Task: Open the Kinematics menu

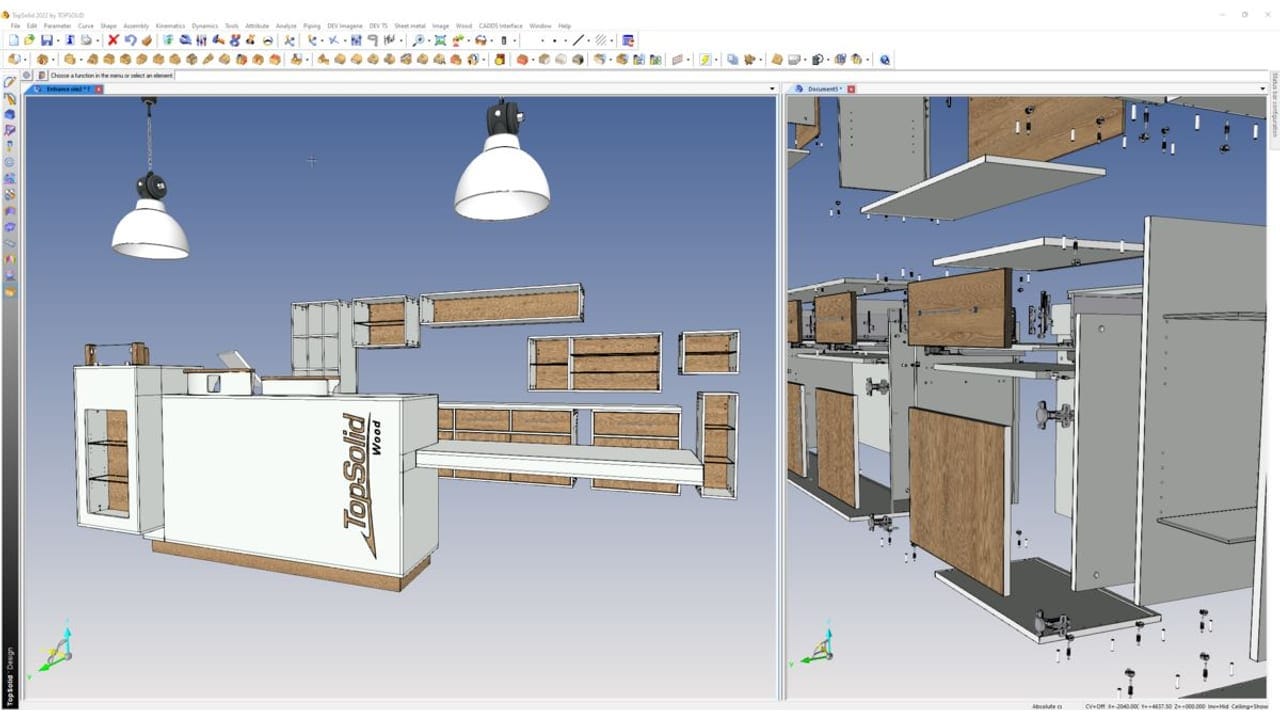Action: point(171,26)
